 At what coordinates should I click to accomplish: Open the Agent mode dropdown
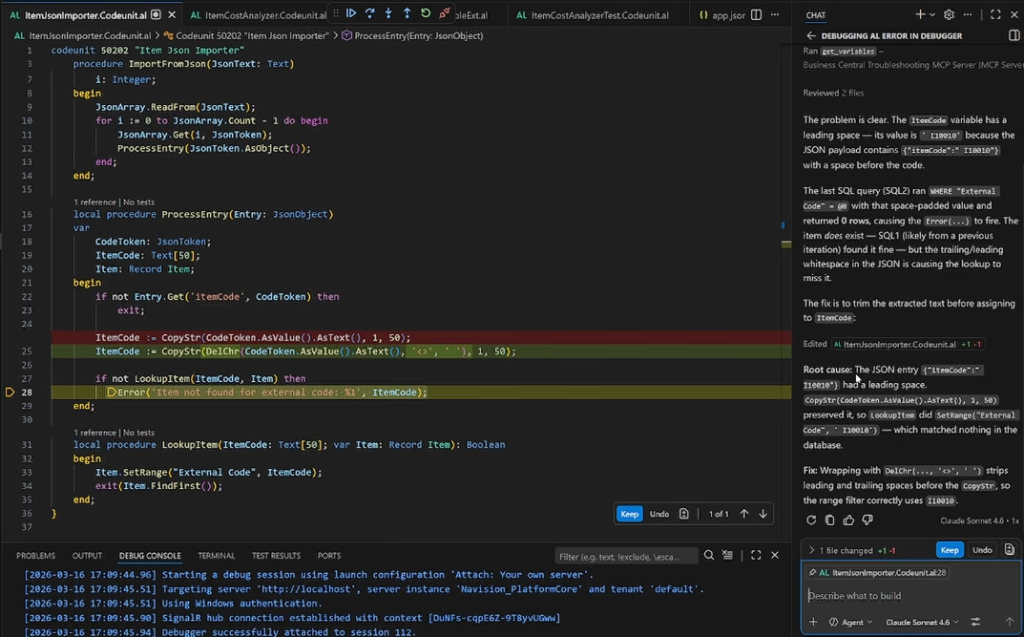click(851, 622)
